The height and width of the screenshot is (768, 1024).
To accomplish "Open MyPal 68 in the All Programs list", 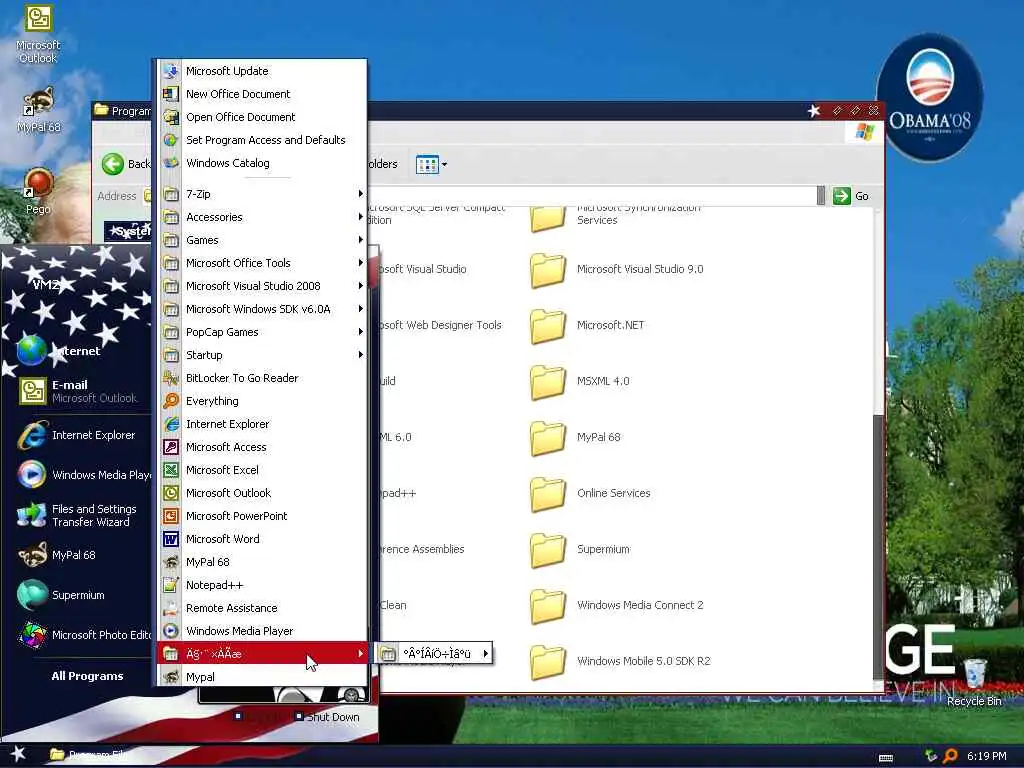I will pyautogui.click(x=261, y=562).
